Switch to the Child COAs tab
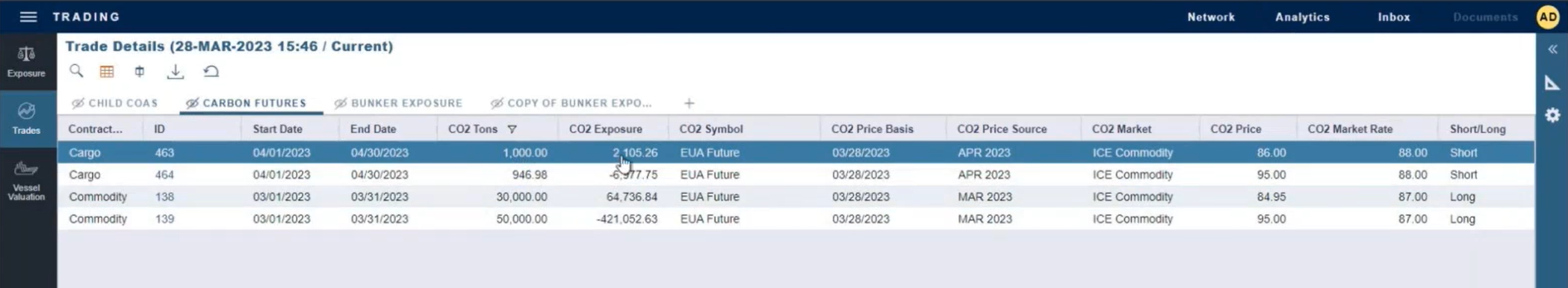The width and height of the screenshot is (1568, 288). click(x=114, y=103)
